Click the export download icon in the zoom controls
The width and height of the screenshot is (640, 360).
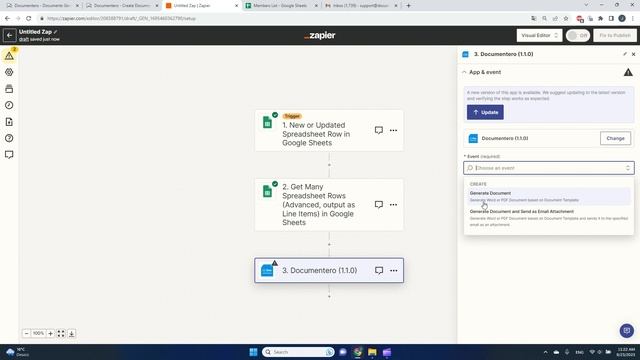click(x=71, y=333)
